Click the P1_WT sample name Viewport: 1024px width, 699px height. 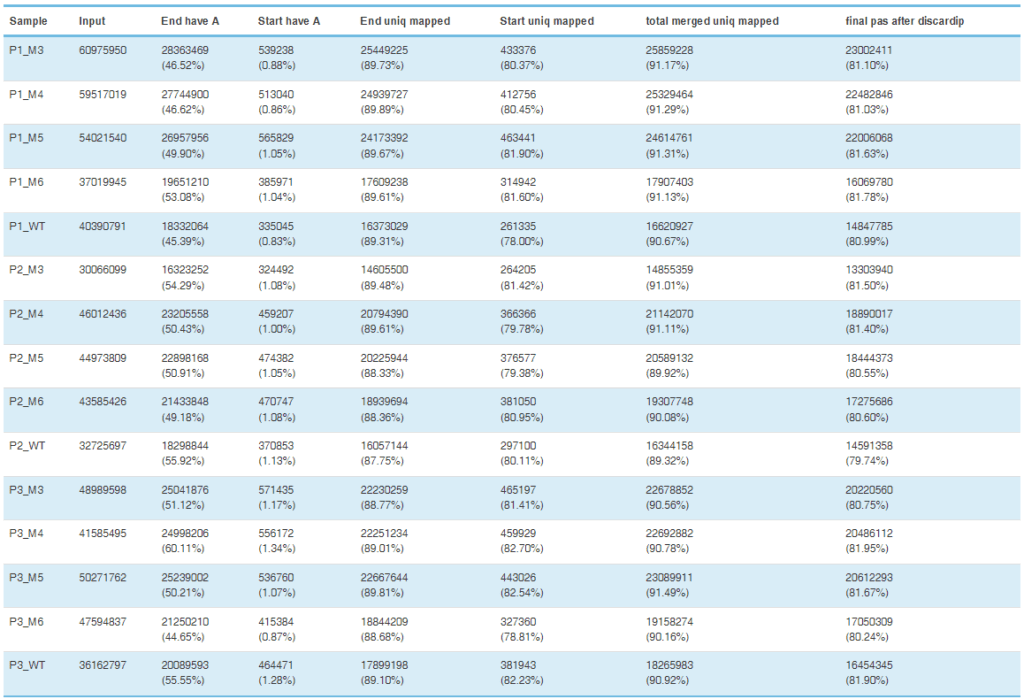point(28,226)
